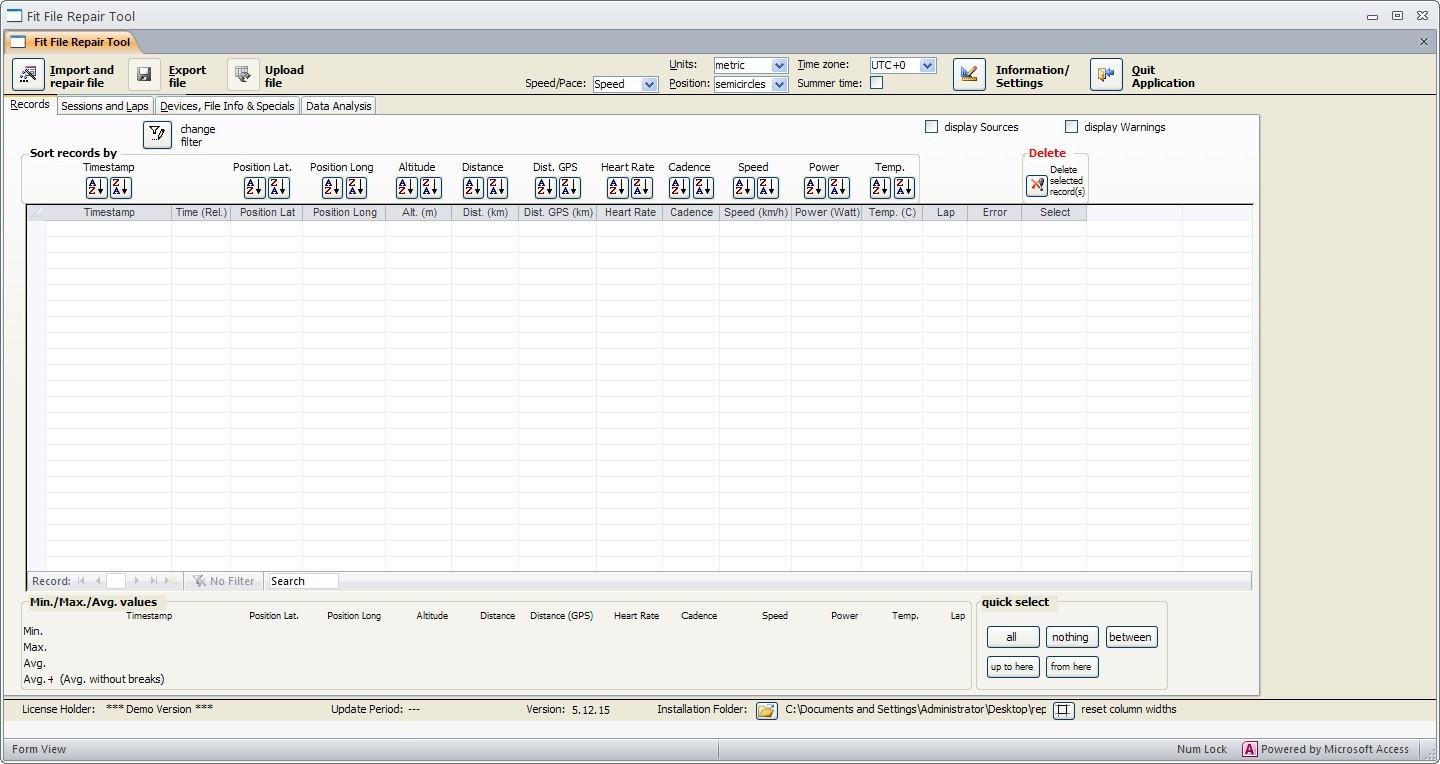Click the records Search field
The height and width of the screenshot is (764, 1440).
pyautogui.click(x=303, y=581)
